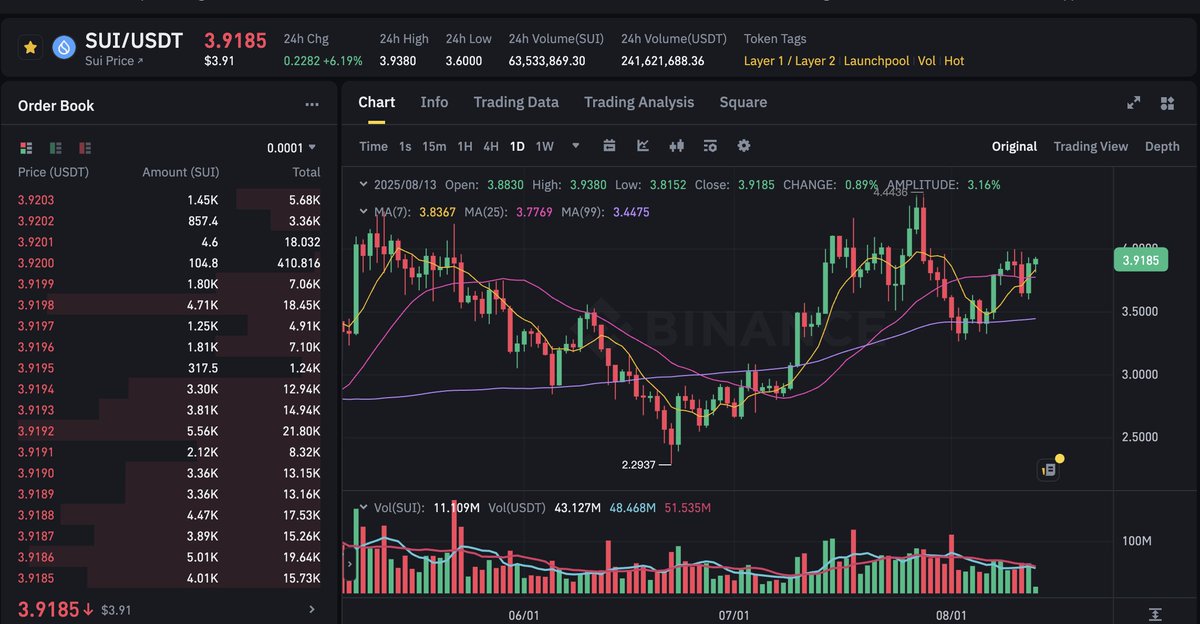Show buy orders only view
The image size is (1200, 624).
pos(55,148)
